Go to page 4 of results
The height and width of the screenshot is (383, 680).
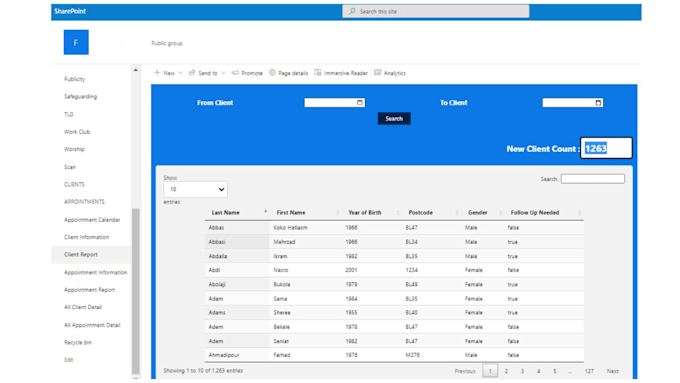coord(538,371)
